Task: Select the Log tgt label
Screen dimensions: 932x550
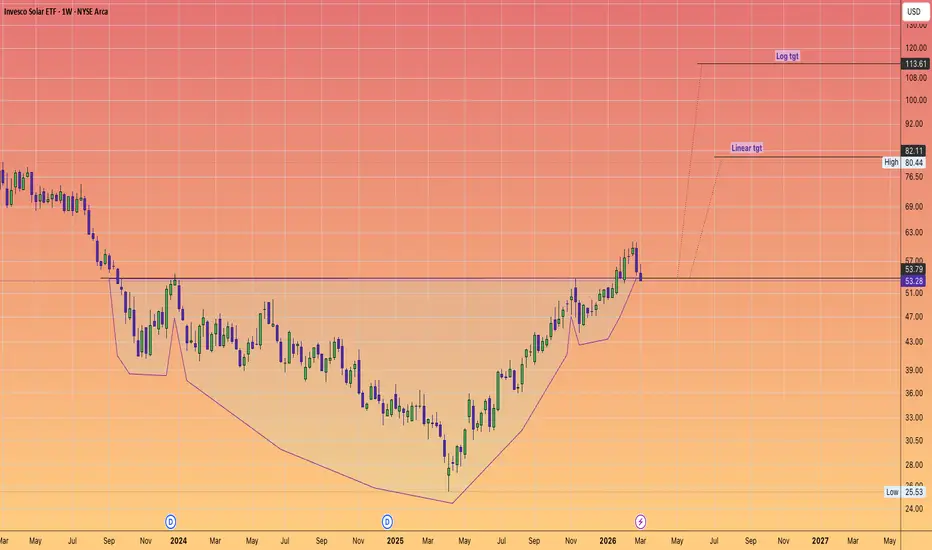Action: (787, 56)
